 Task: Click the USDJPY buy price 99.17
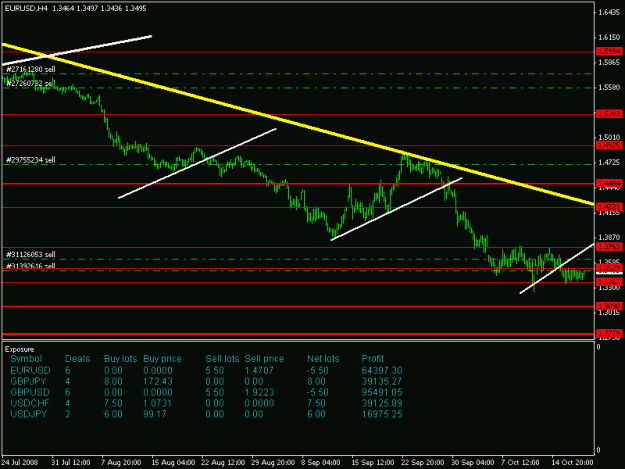155,414
